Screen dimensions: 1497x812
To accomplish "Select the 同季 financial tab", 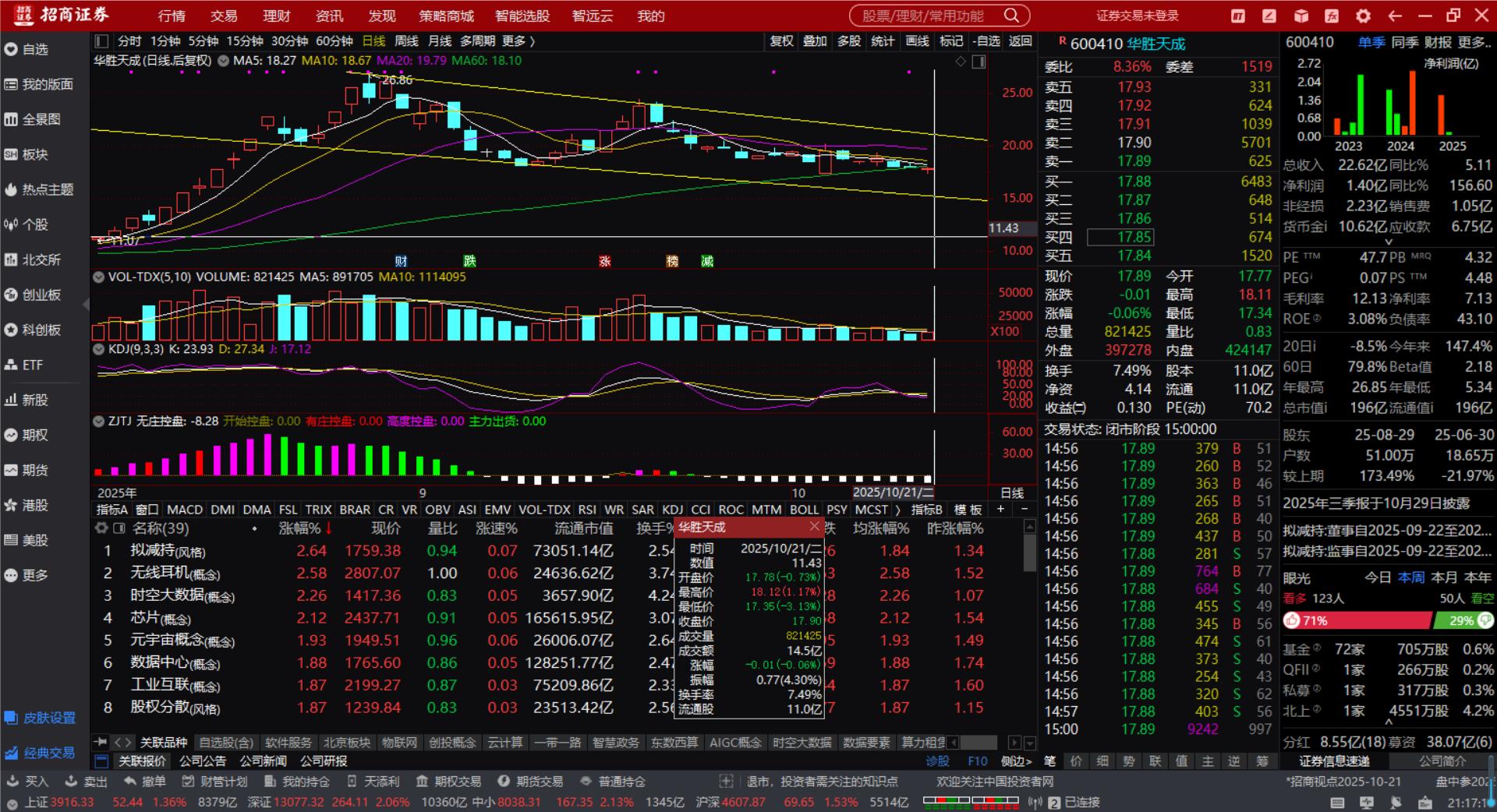I will (x=1404, y=42).
